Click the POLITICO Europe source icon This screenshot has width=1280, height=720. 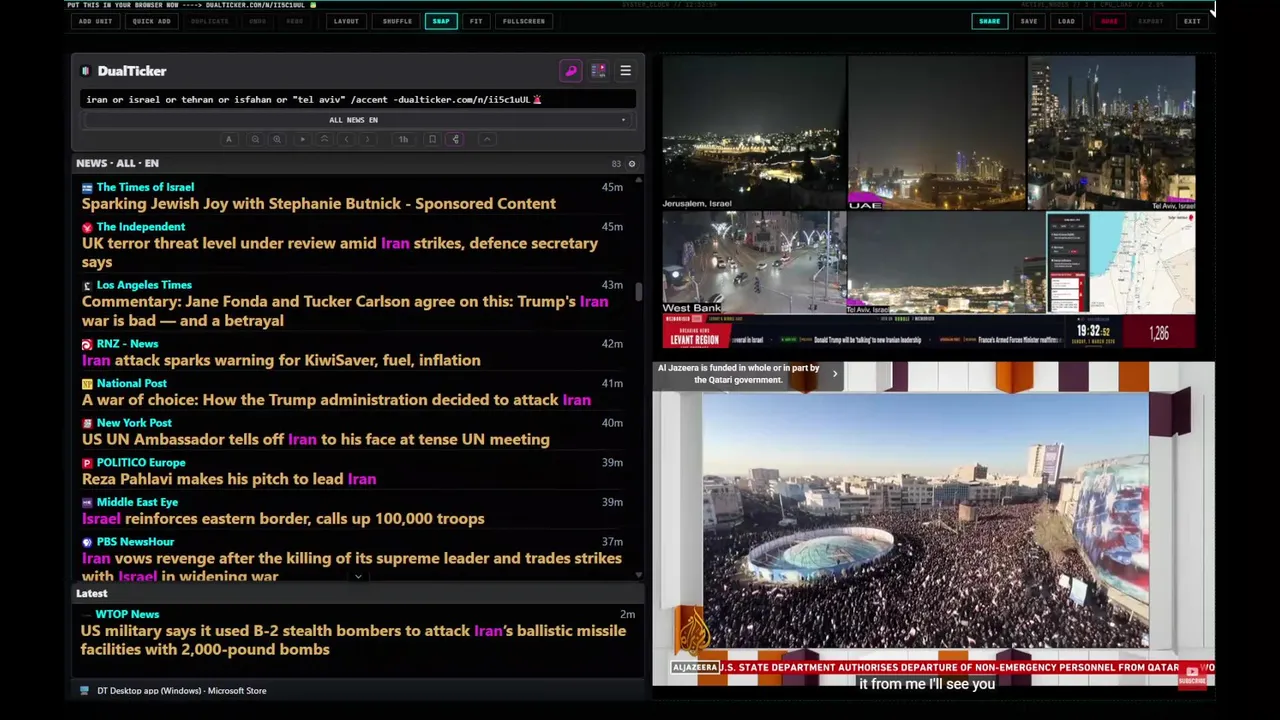[x=87, y=463]
